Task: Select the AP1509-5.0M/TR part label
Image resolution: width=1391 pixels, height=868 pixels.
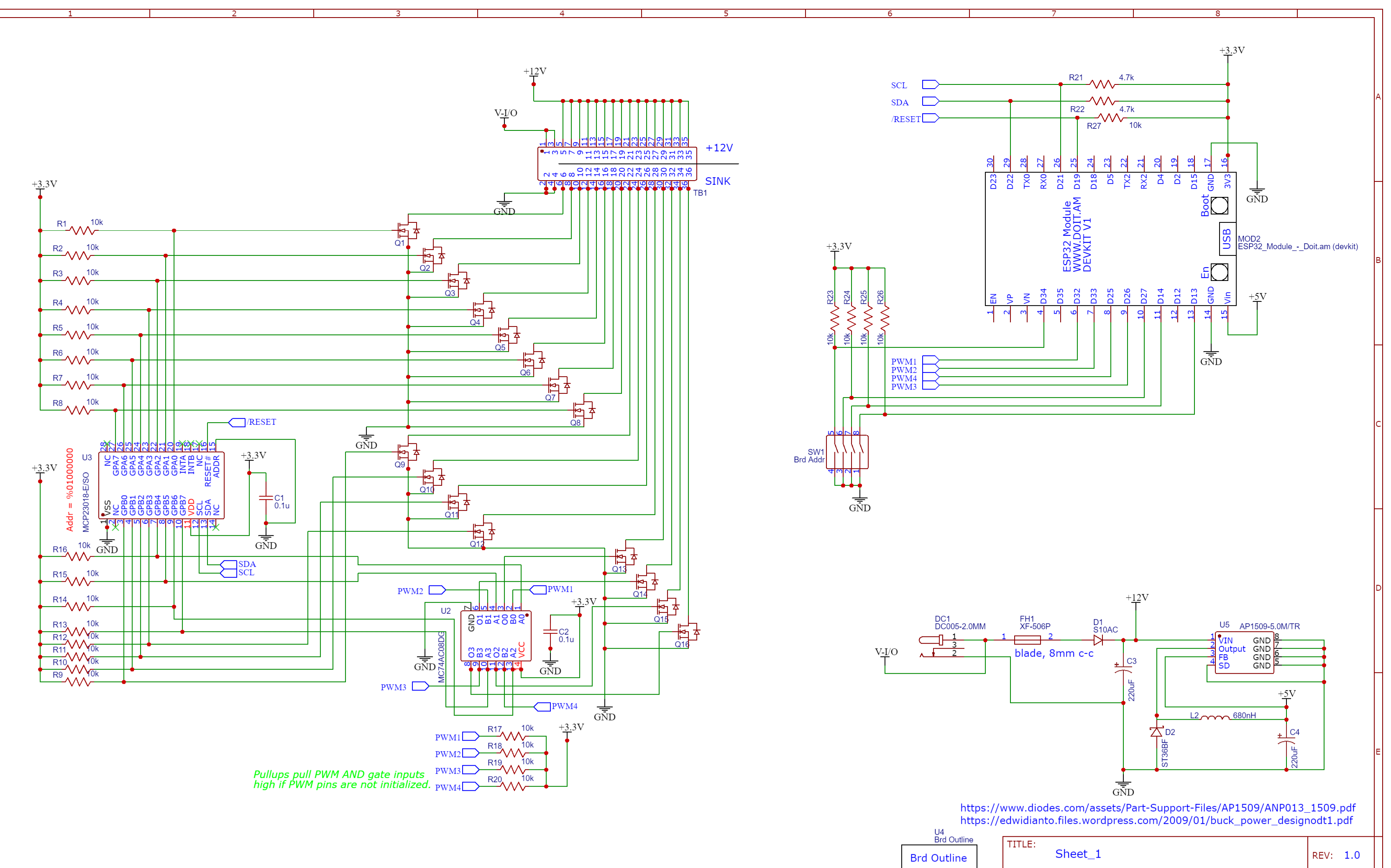Action: click(1269, 626)
